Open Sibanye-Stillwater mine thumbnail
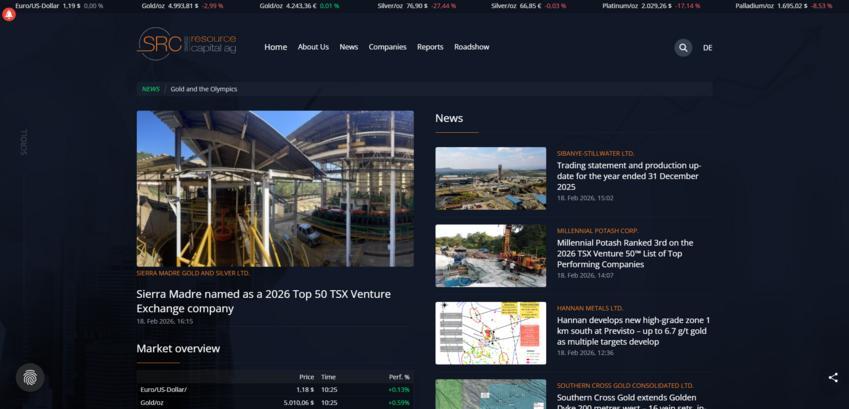Viewport: 849px width, 409px height. point(491,178)
